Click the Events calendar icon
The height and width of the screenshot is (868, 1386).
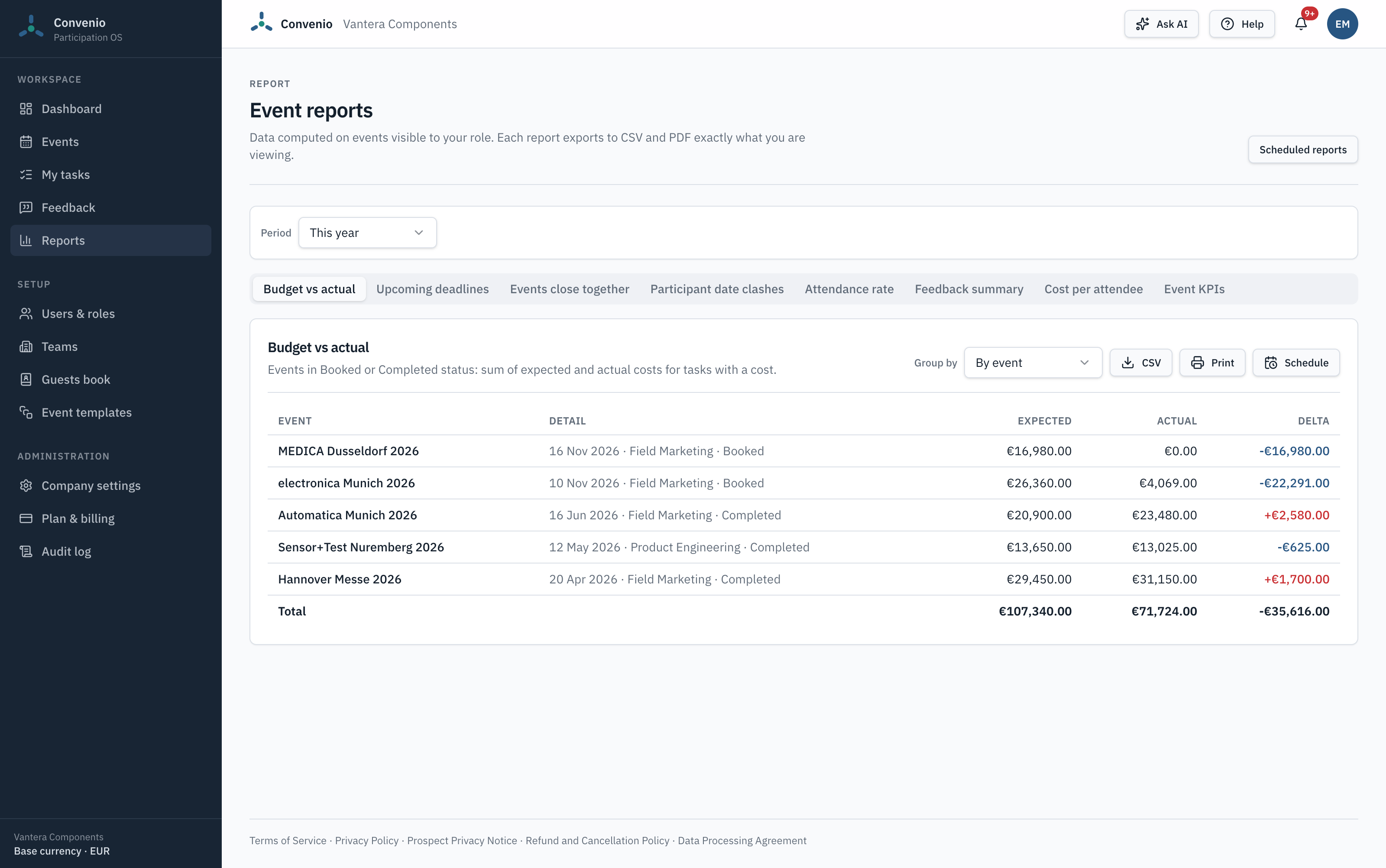(26, 142)
